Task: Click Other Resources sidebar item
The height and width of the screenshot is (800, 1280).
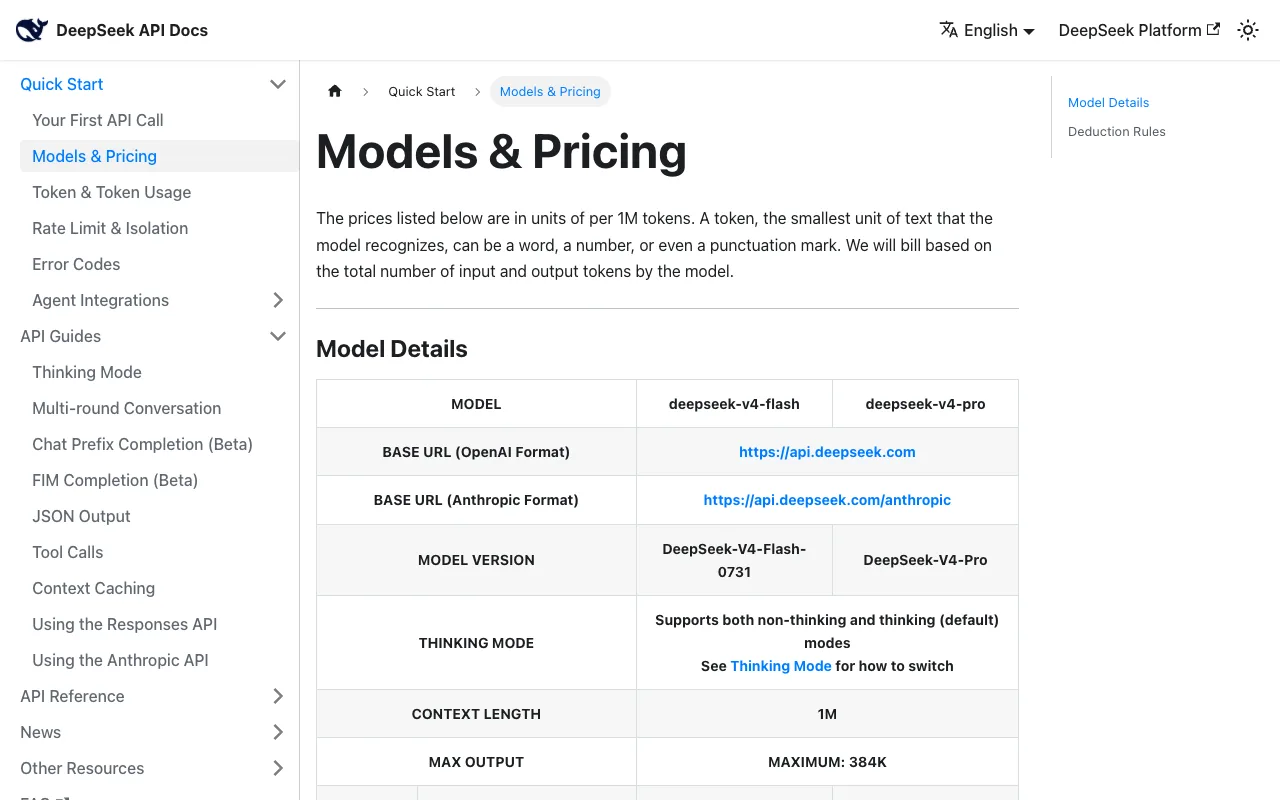Action: [82, 768]
